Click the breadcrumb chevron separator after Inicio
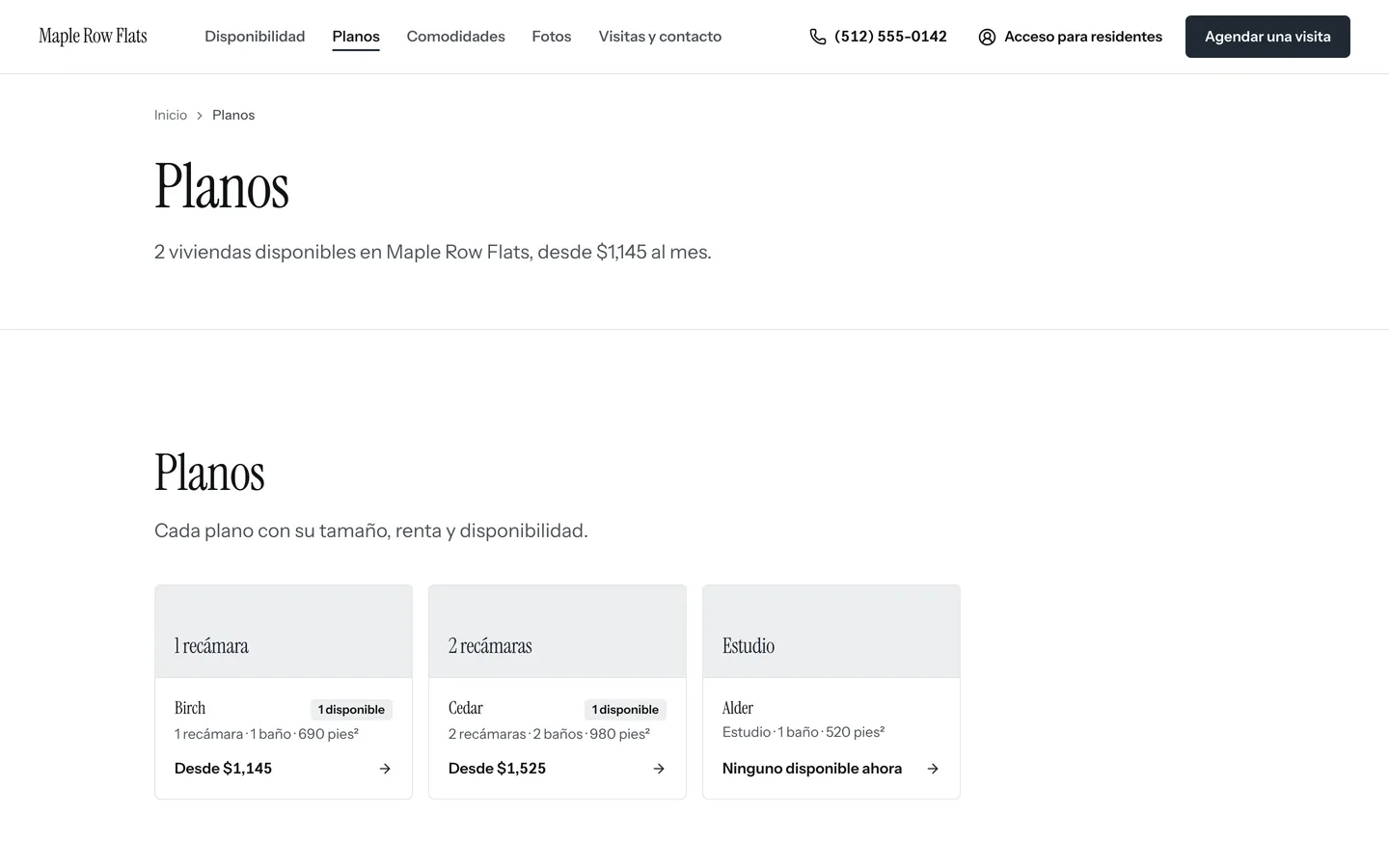 tap(200, 116)
